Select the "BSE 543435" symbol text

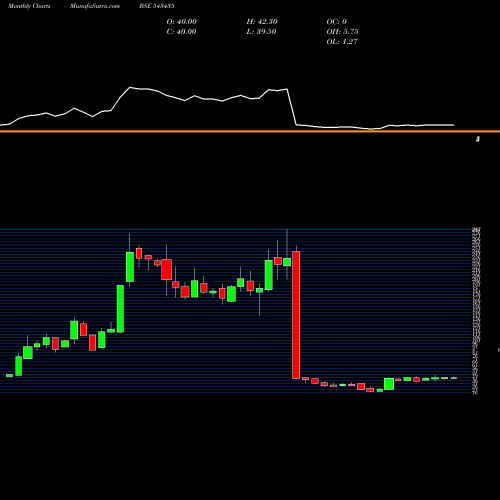[157, 6]
